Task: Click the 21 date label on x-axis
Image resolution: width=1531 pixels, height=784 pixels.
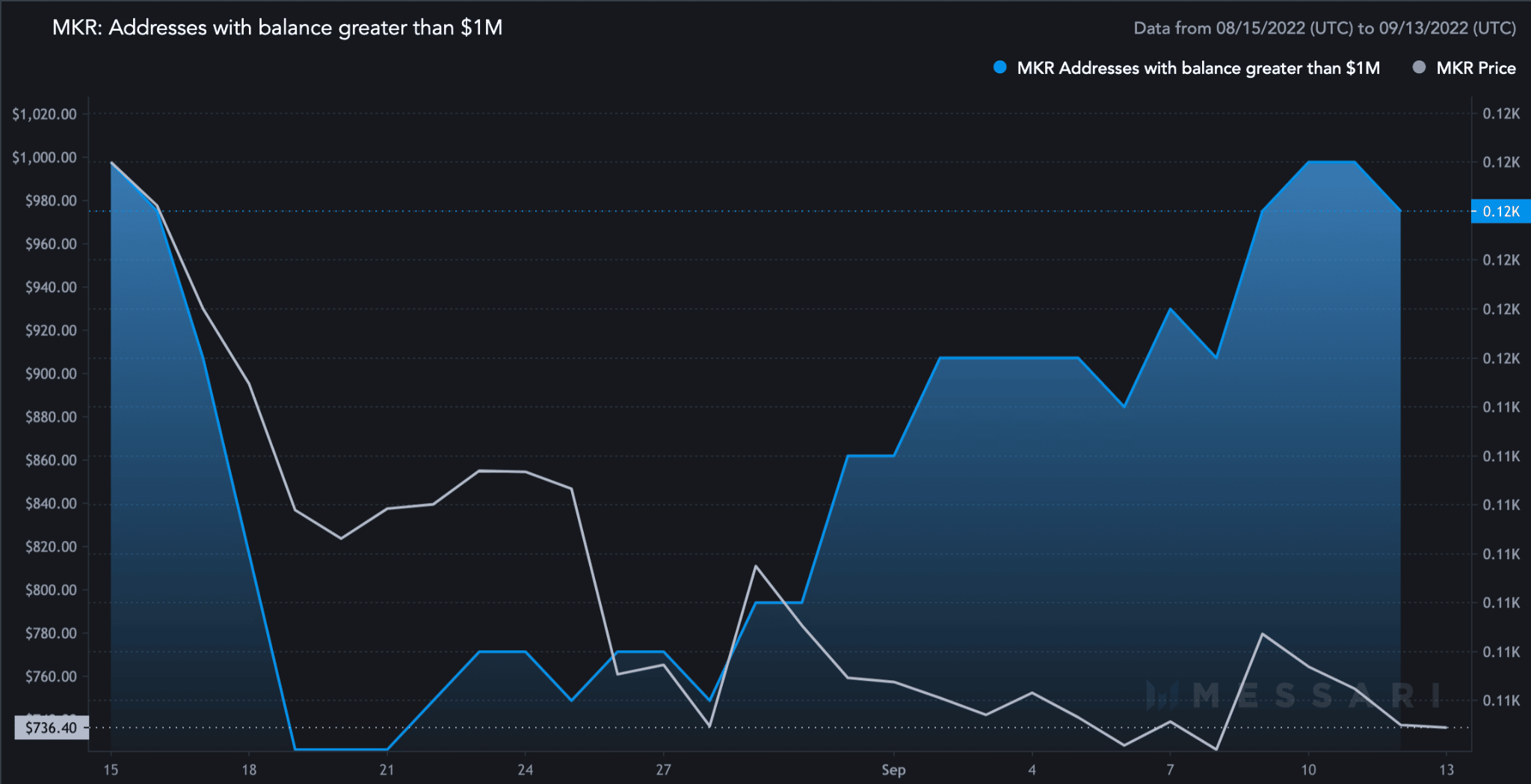Action: click(386, 770)
